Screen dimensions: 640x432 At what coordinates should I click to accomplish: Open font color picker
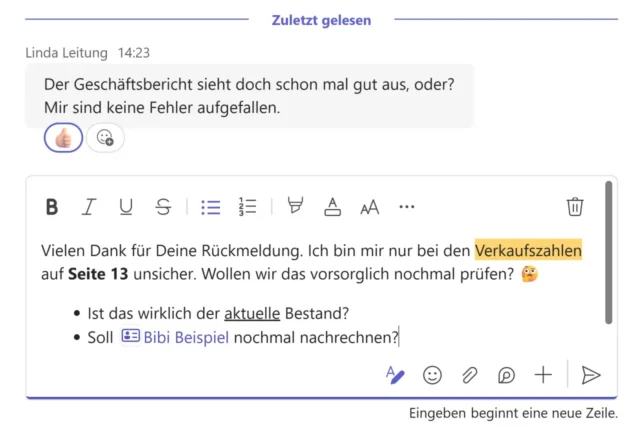coord(332,207)
